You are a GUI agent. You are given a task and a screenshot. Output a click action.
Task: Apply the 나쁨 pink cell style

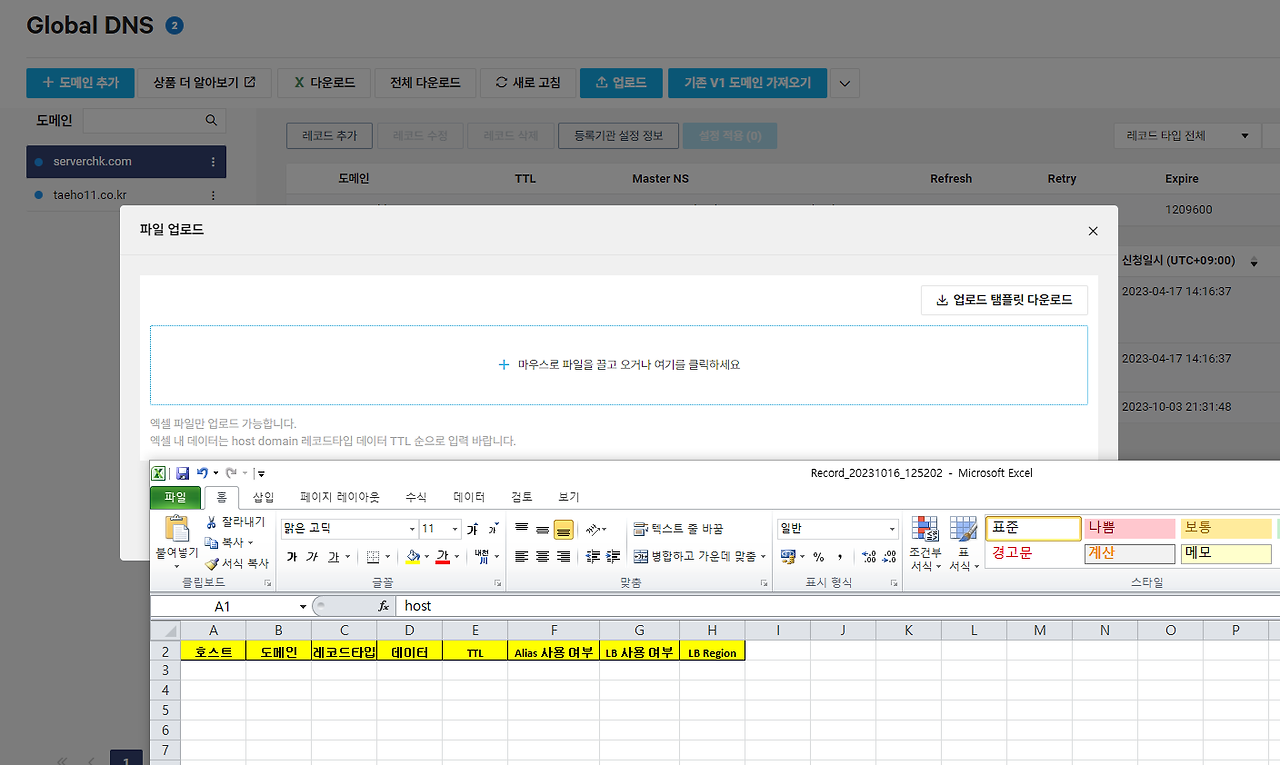[1128, 528]
